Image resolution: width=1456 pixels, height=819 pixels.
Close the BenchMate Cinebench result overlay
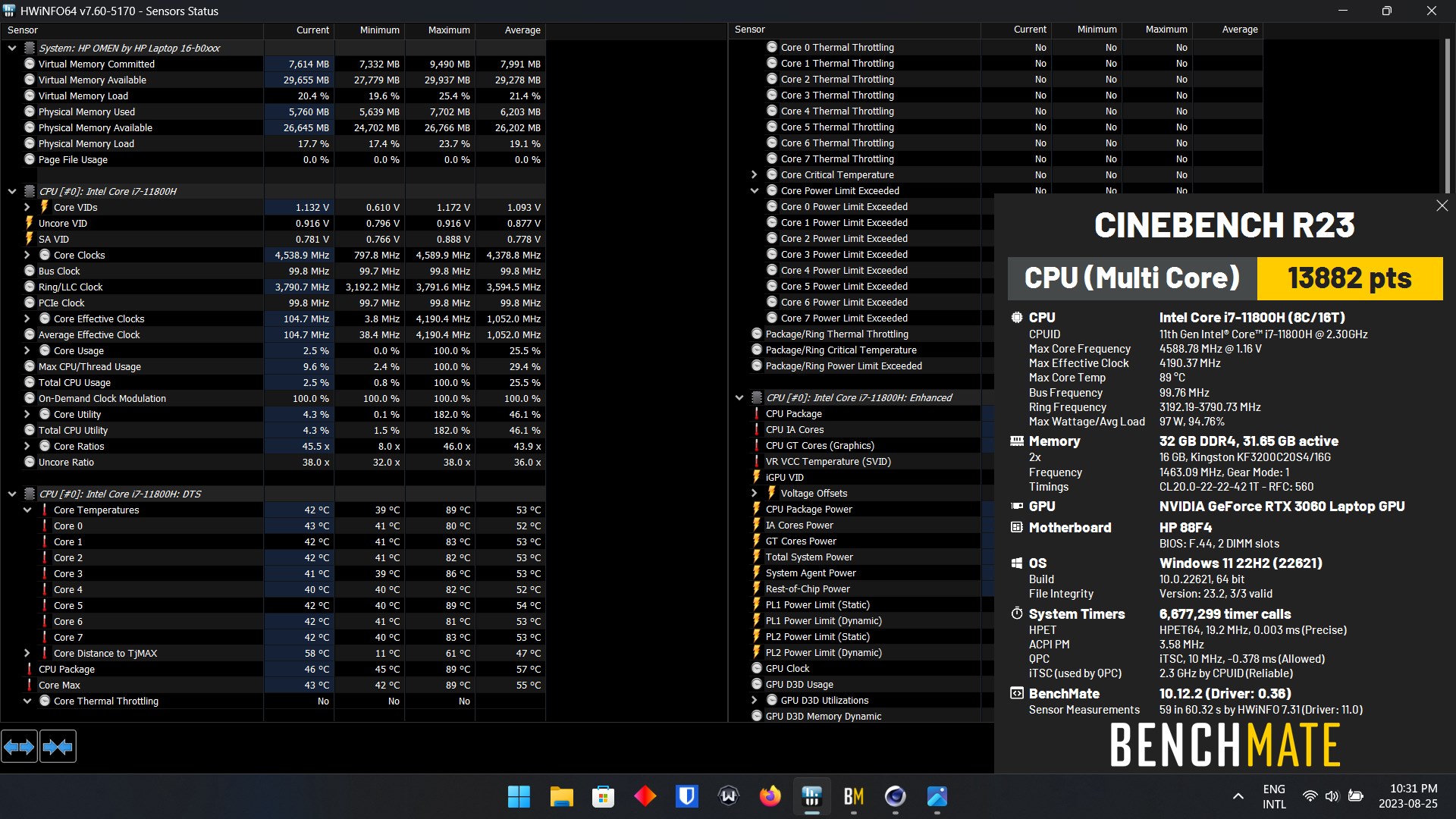coord(1442,206)
